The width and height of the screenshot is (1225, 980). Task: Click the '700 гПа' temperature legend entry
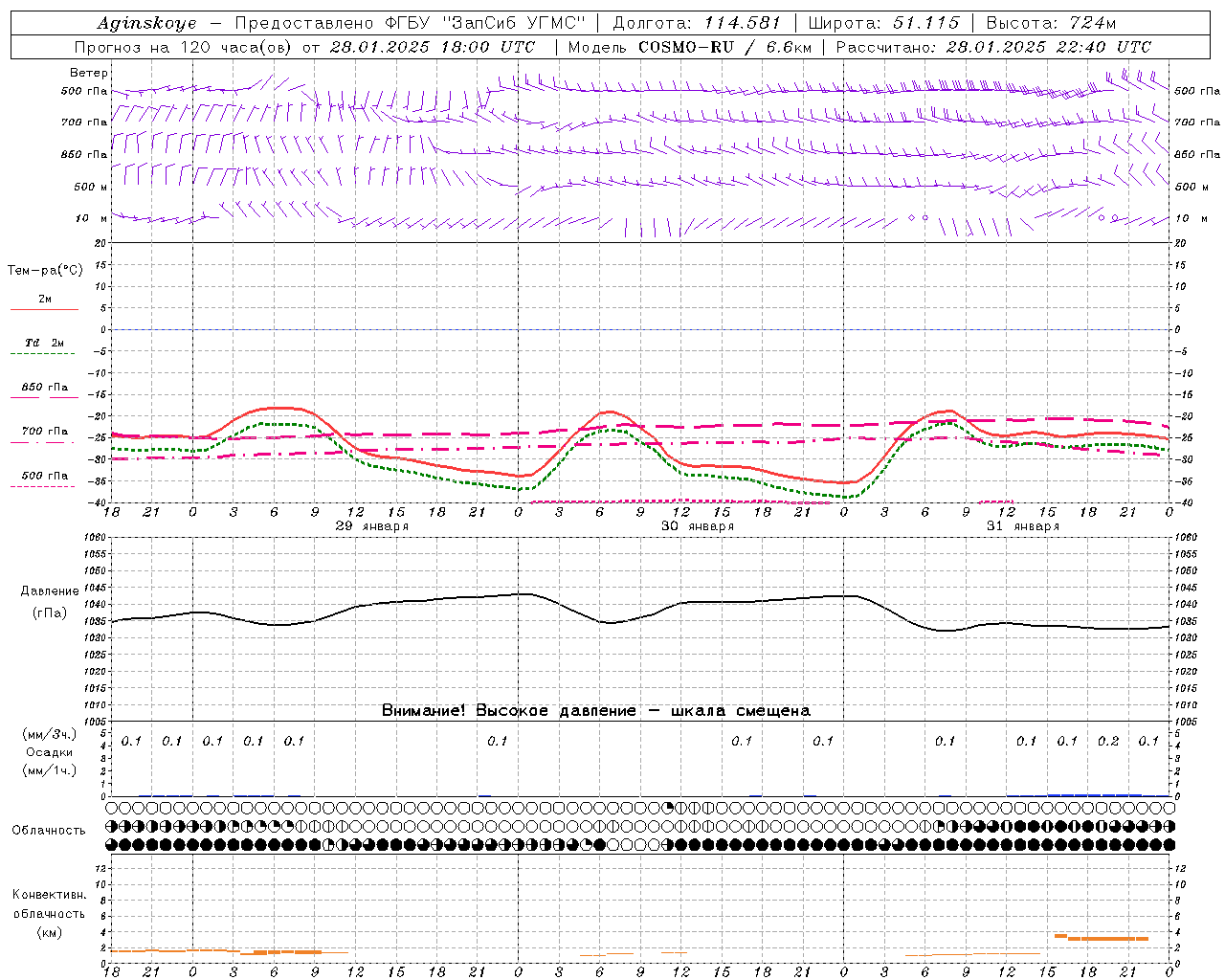pyautogui.click(x=44, y=431)
